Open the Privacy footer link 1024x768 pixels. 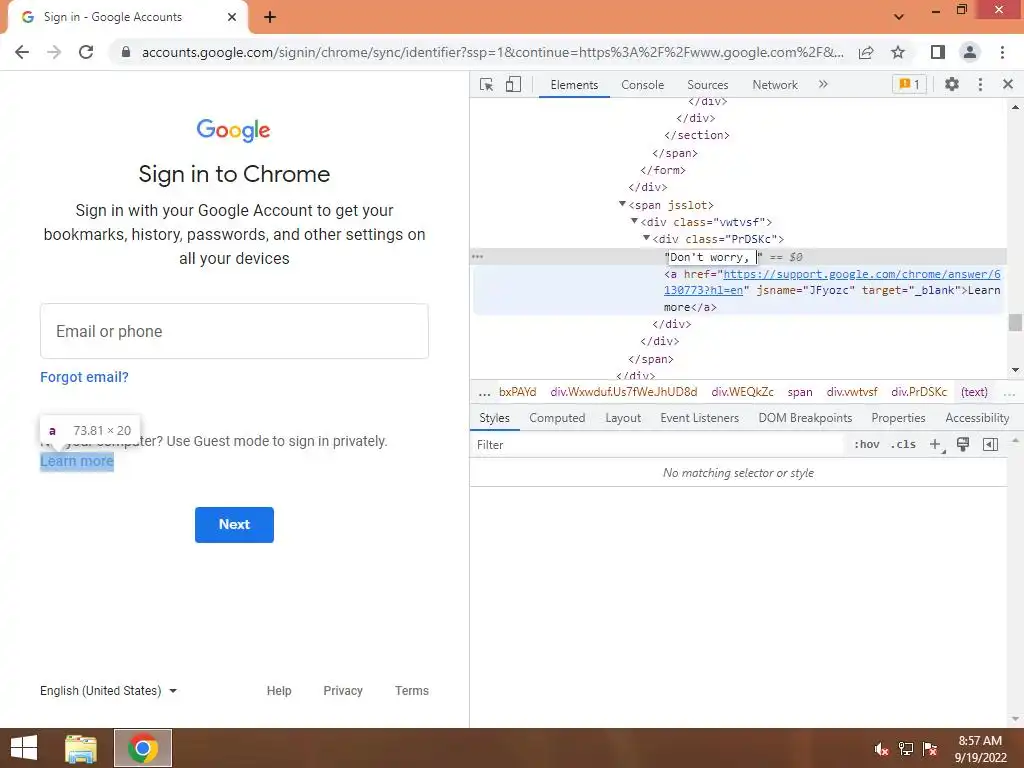click(x=343, y=690)
